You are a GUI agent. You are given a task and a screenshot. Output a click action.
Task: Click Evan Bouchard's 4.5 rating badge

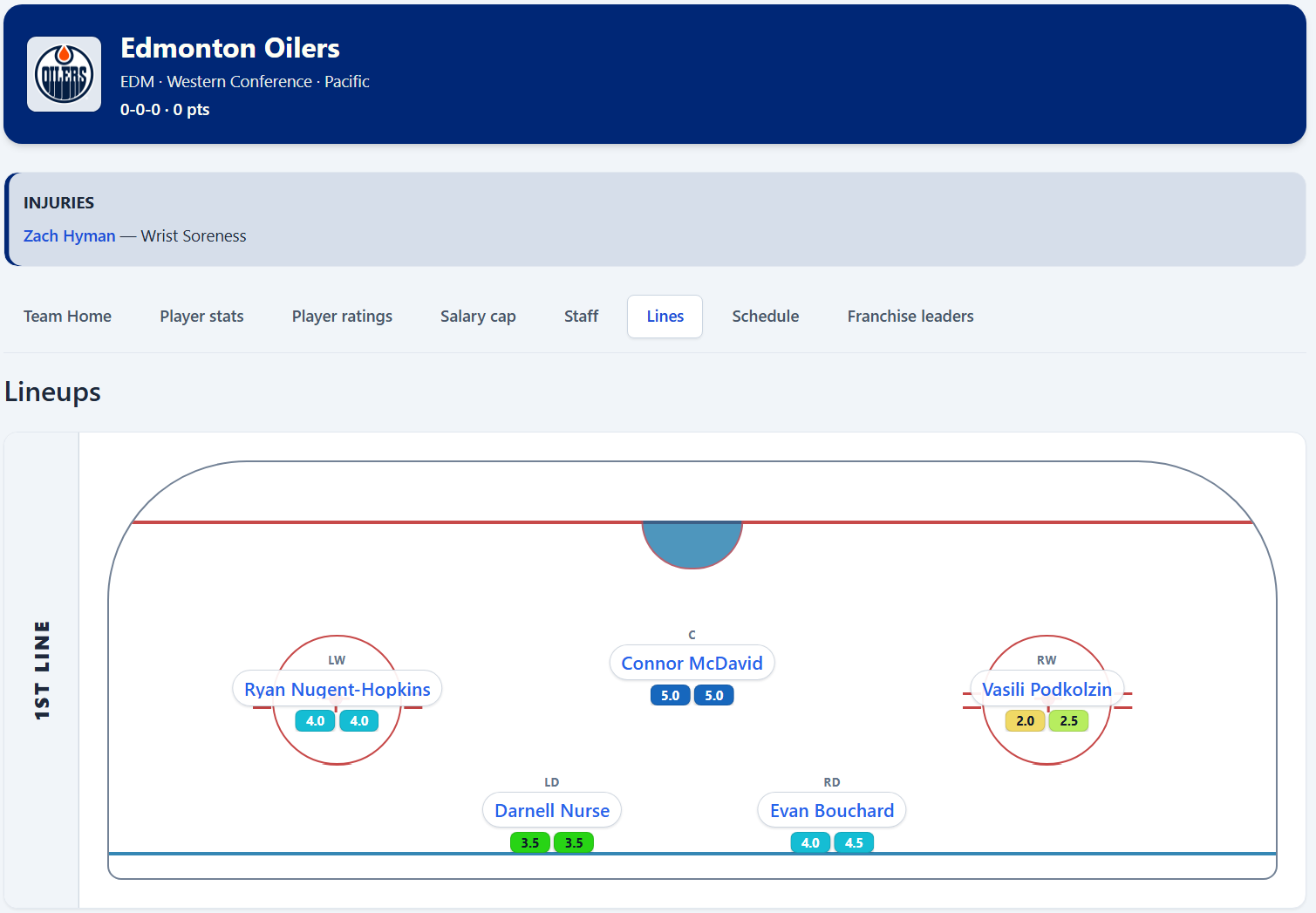click(854, 843)
